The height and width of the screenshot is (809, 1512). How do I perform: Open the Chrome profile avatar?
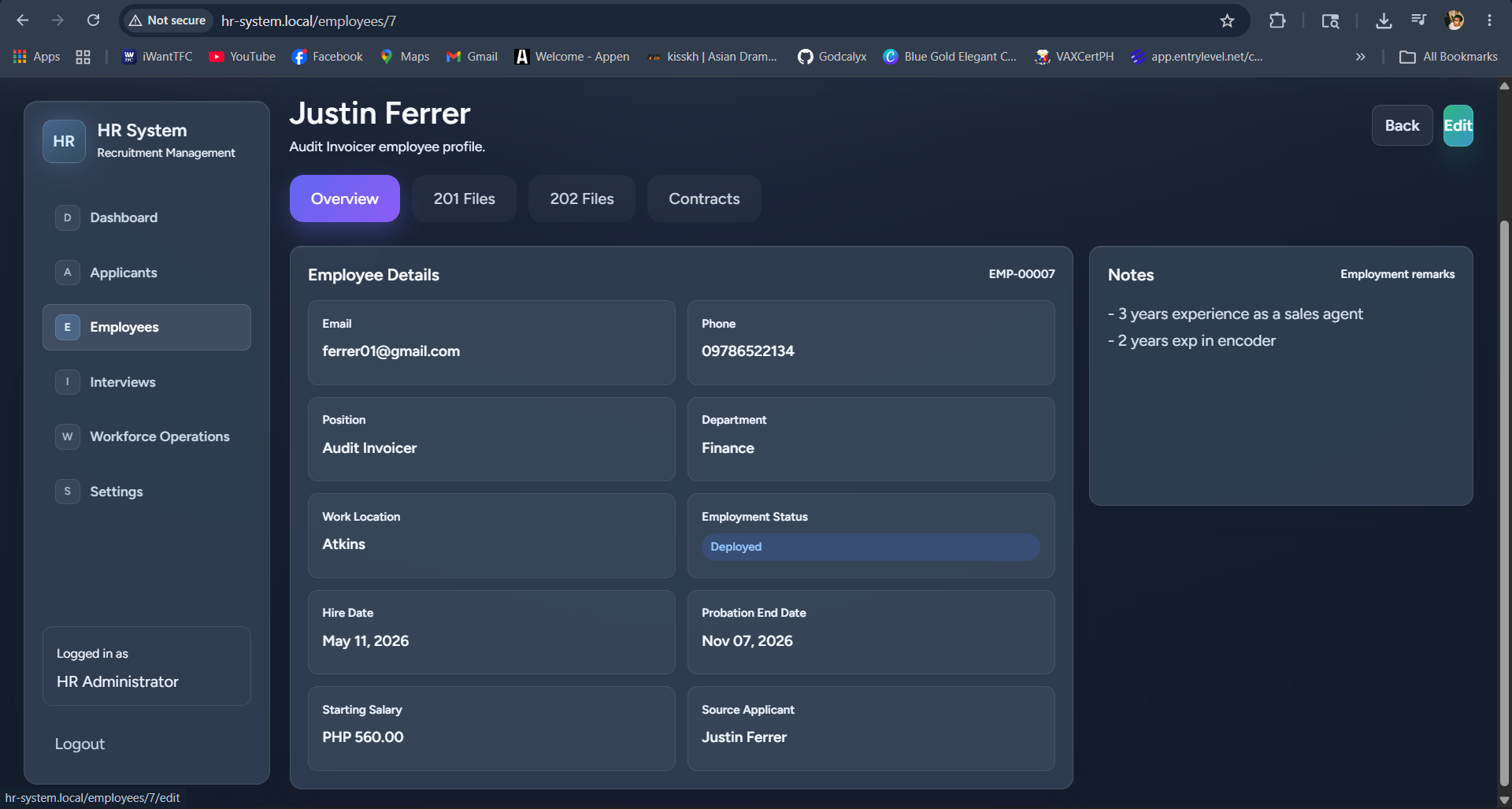pos(1455,20)
